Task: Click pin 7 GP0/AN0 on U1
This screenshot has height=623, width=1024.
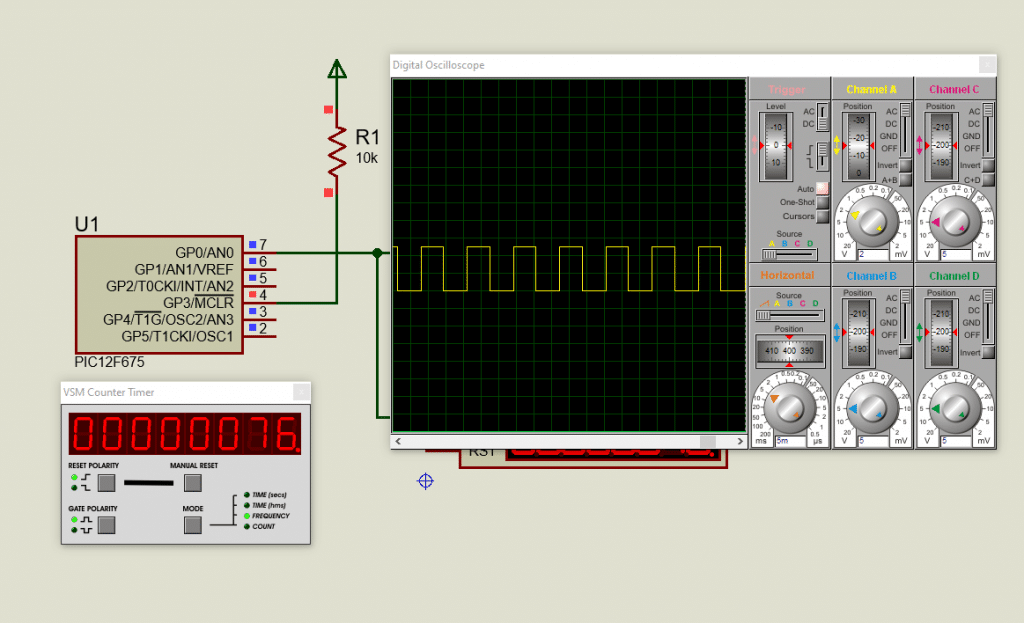Action: (261, 252)
